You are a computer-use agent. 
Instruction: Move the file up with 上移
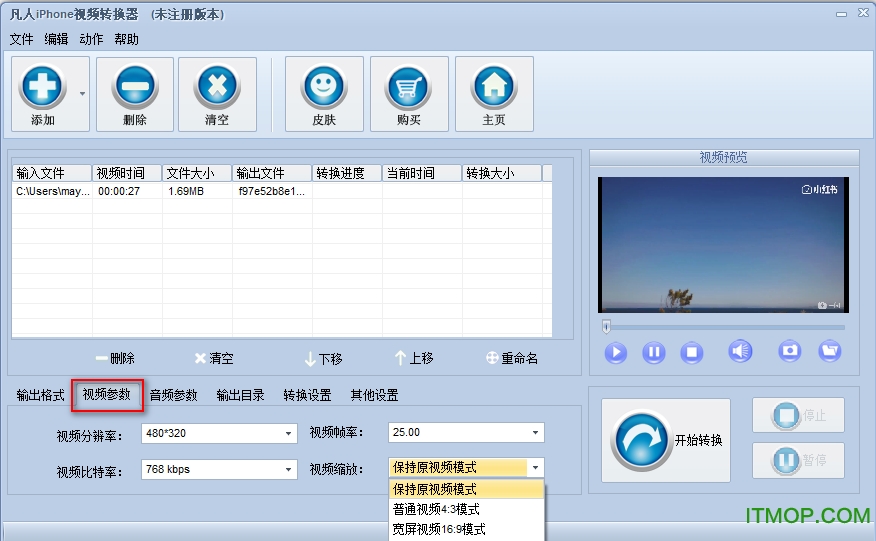(x=414, y=358)
